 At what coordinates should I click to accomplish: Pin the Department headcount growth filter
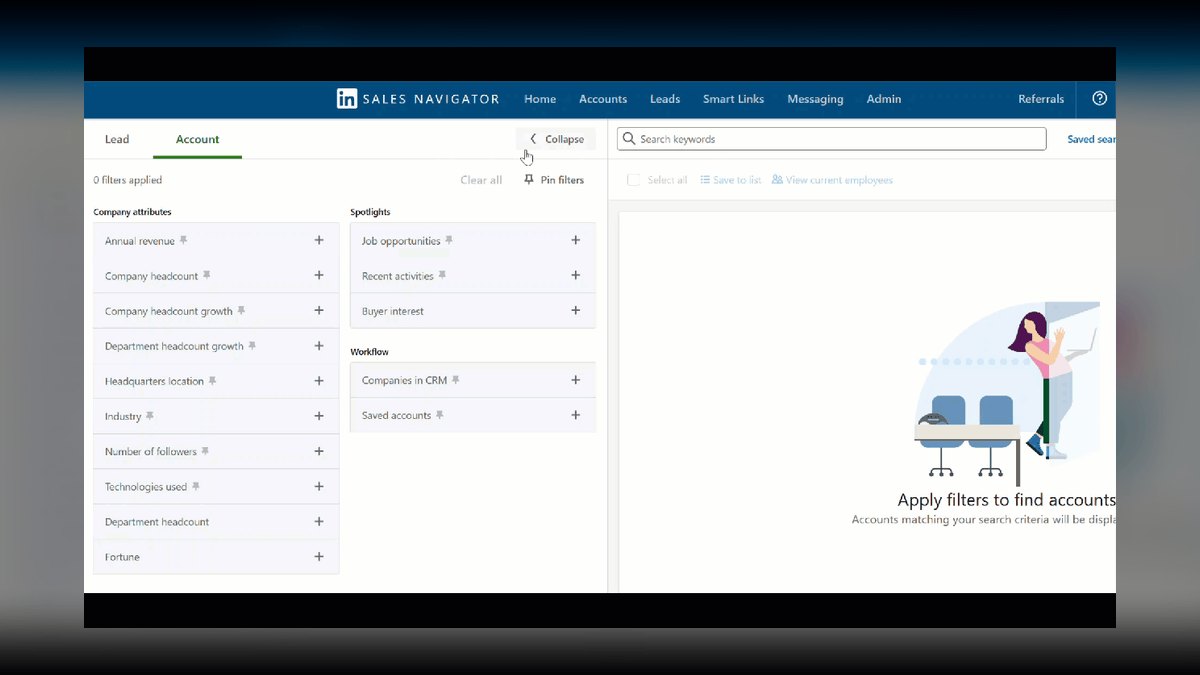(252, 345)
